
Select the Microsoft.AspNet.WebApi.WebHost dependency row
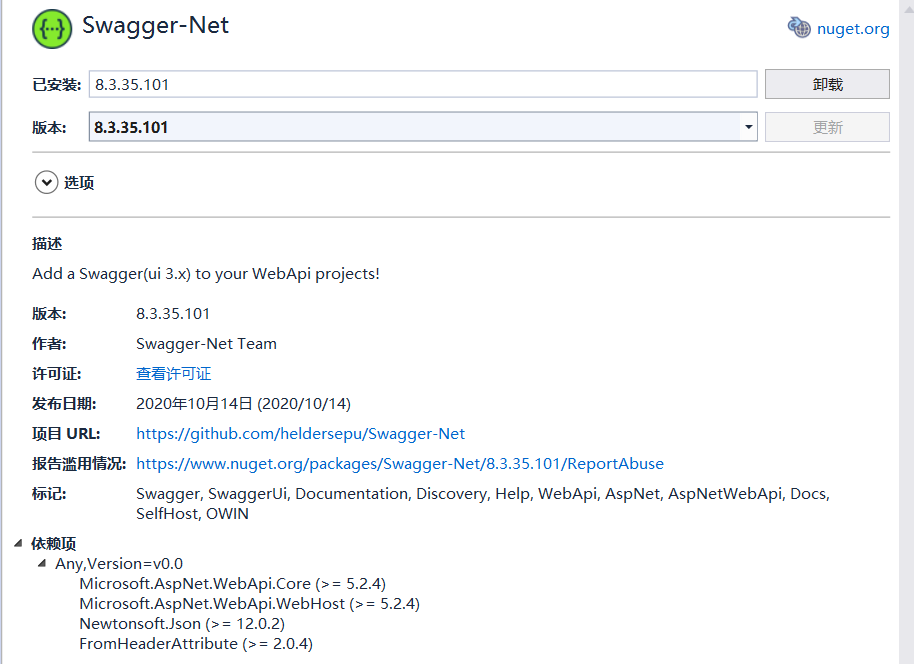tap(249, 603)
